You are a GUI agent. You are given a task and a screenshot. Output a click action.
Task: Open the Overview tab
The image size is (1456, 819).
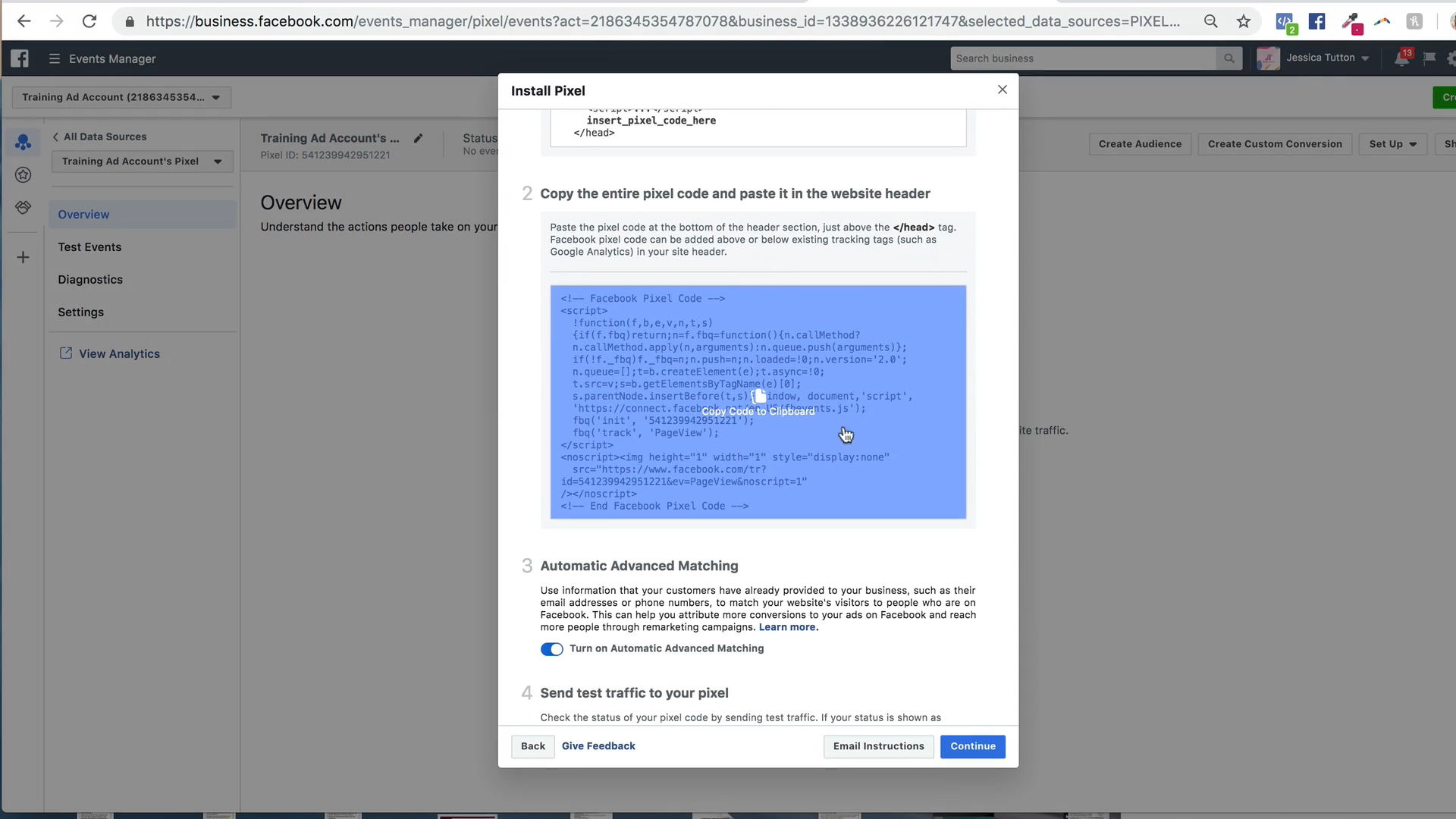[143, 215]
